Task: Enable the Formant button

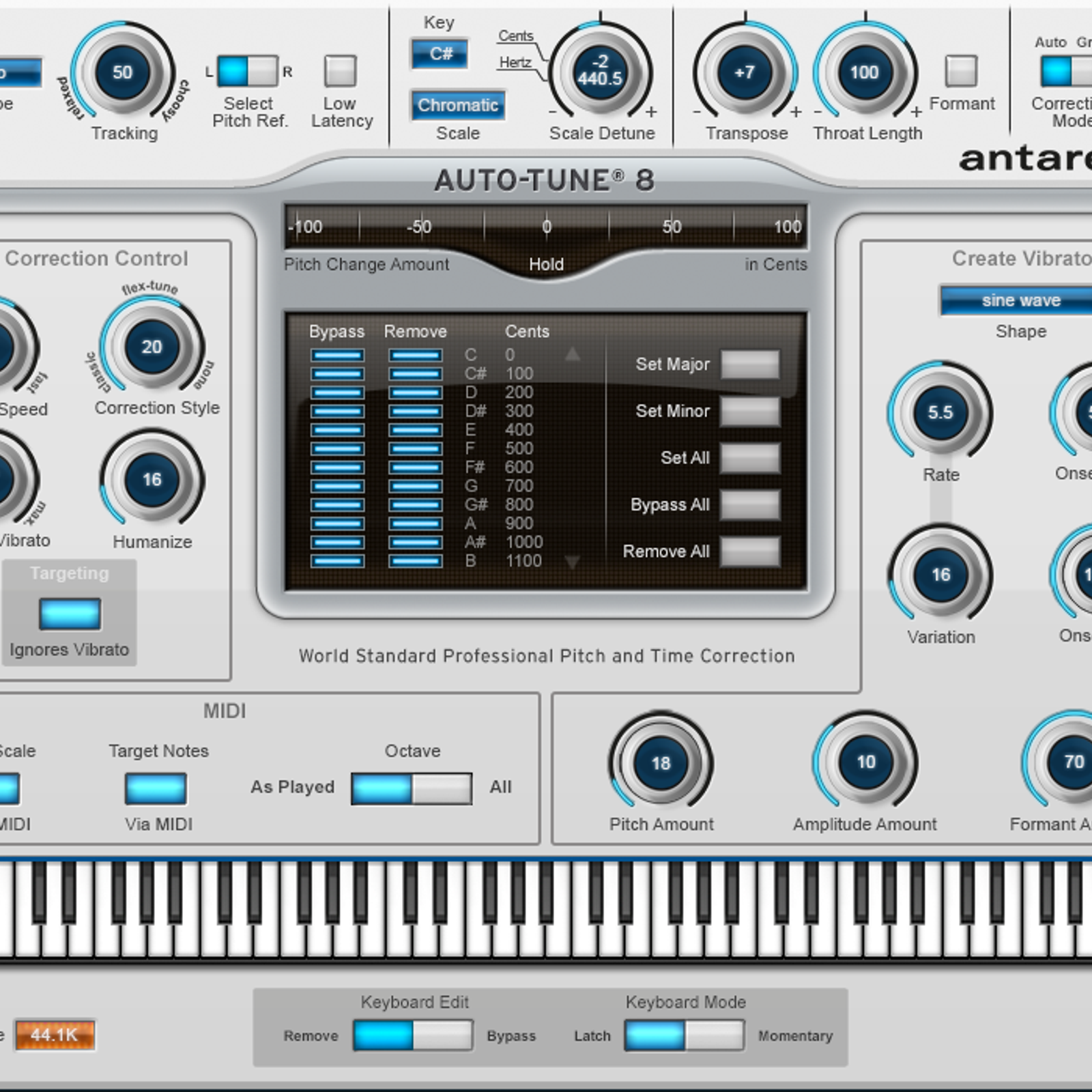Action: 962,71
